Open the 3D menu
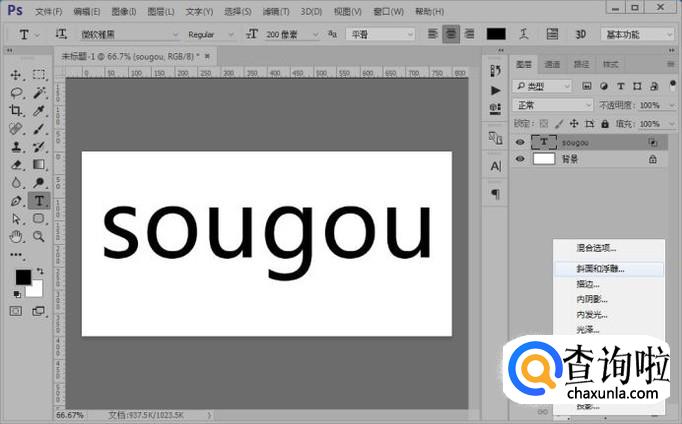The image size is (682, 424). tap(311, 12)
